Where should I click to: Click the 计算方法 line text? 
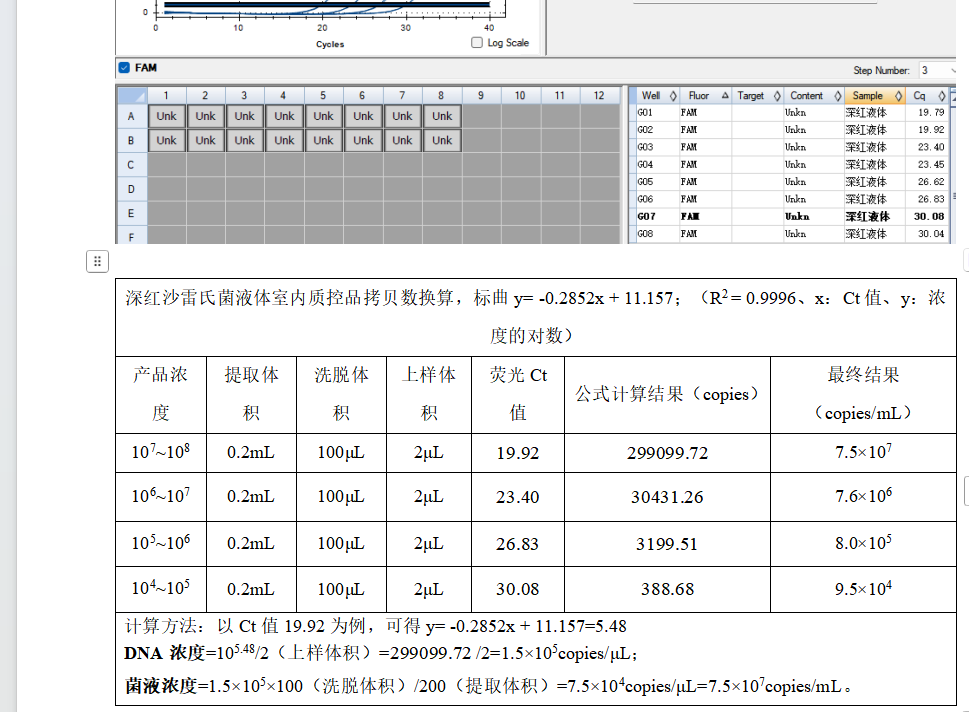pos(376,626)
